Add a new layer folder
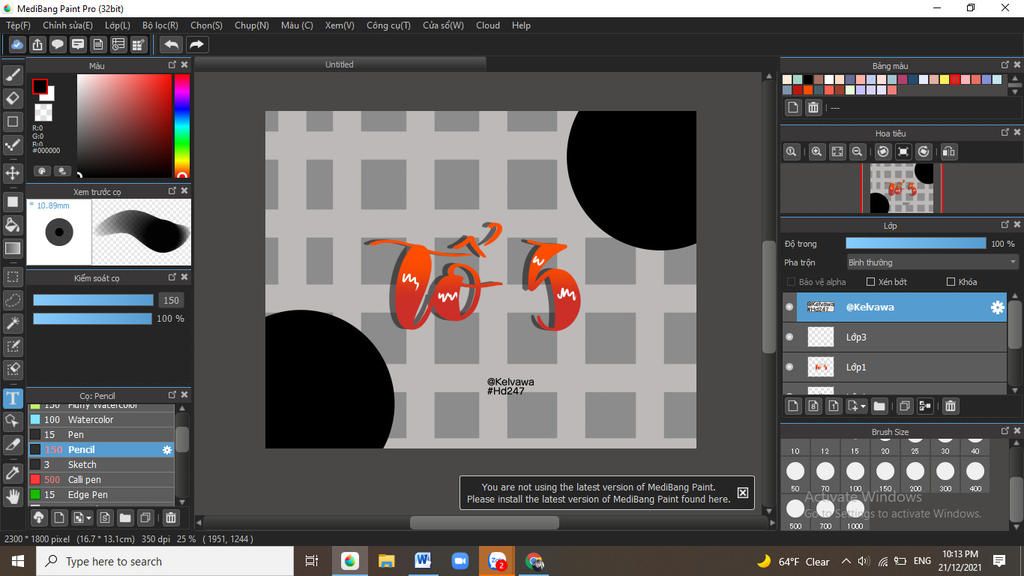Image resolution: width=1024 pixels, height=576 pixels. point(879,406)
